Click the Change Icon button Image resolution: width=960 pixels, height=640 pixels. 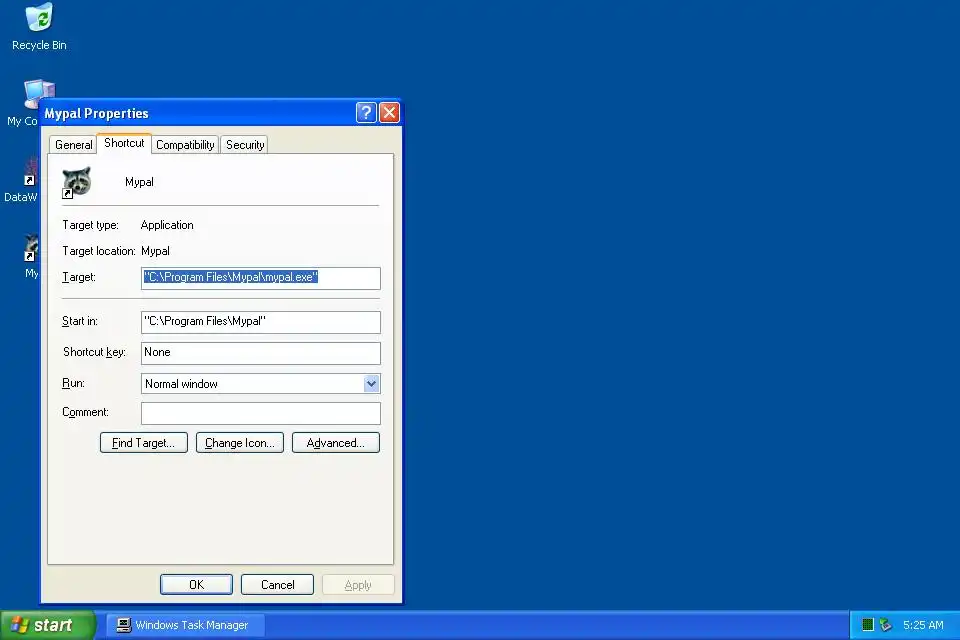240,443
